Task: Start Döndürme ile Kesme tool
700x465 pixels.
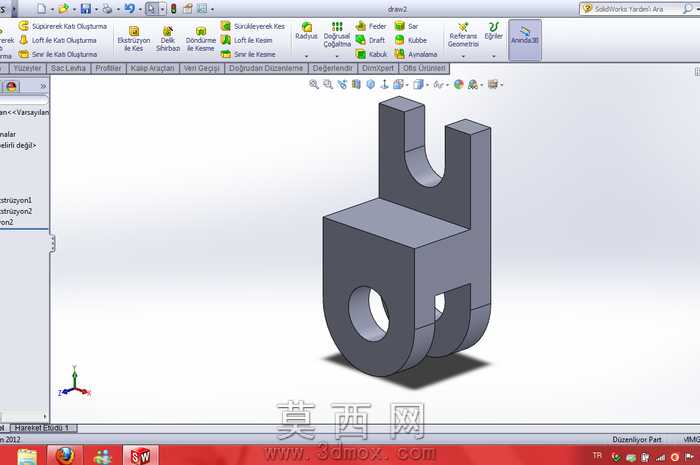Action: click(200, 39)
